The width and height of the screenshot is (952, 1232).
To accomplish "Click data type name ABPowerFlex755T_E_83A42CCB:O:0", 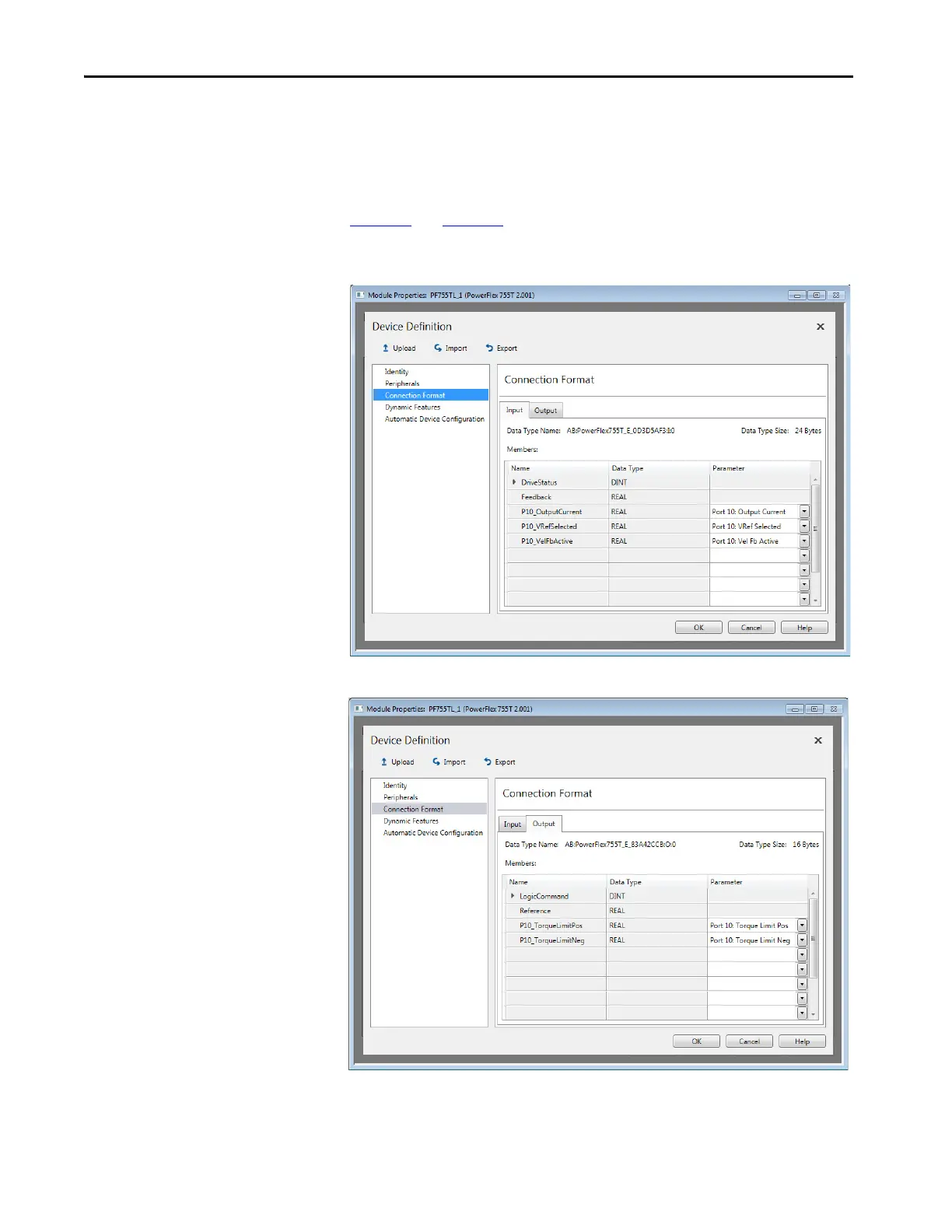I will point(620,845).
